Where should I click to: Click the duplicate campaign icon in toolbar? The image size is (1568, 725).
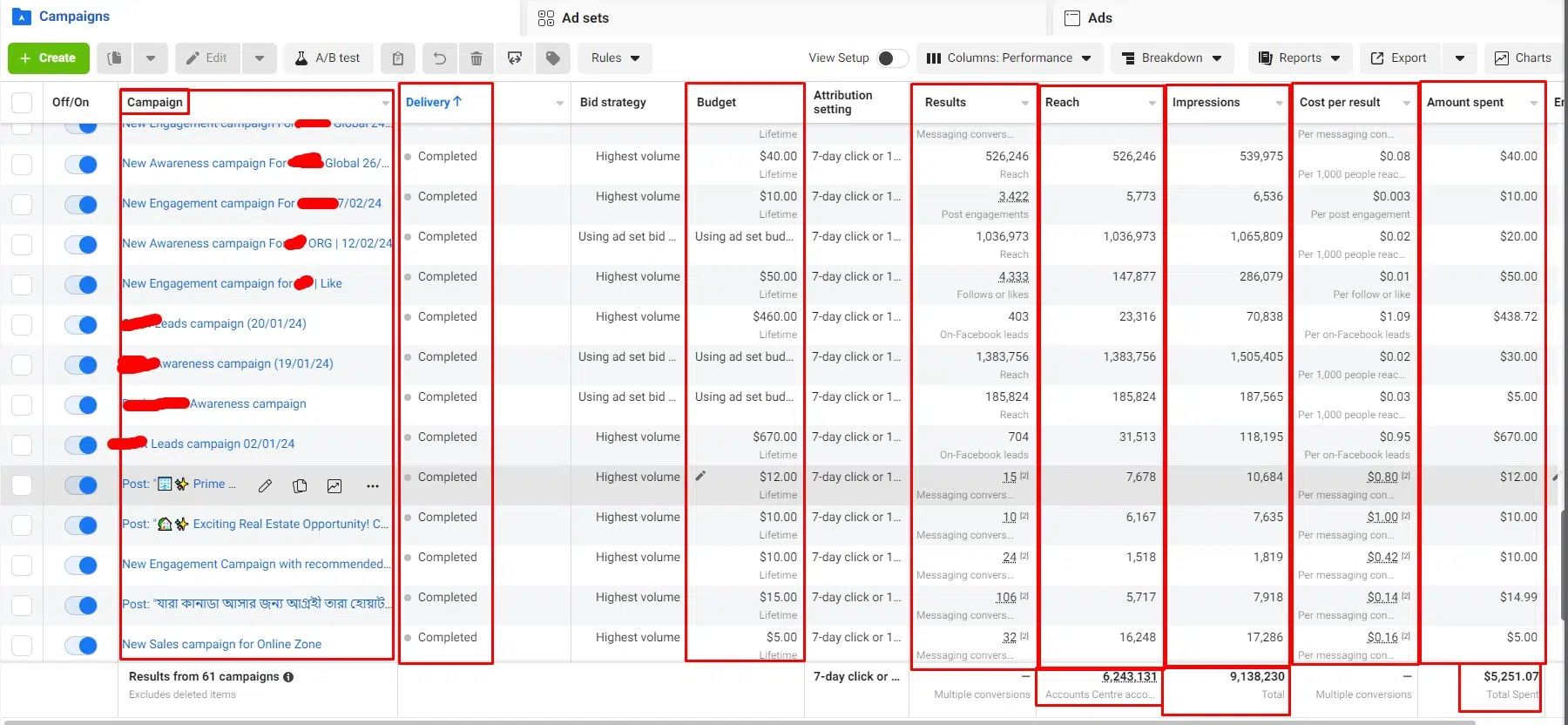114,58
